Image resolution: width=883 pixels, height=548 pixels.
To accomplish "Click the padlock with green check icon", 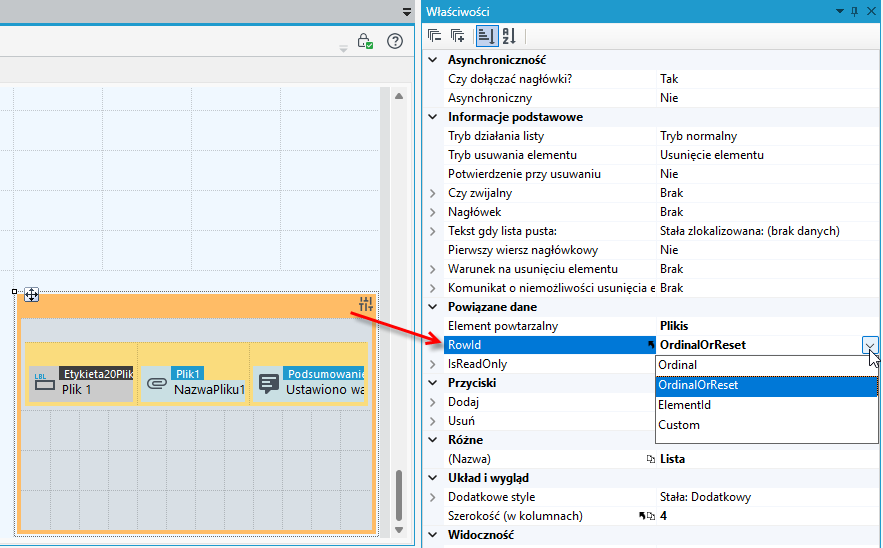I will tap(365, 41).
